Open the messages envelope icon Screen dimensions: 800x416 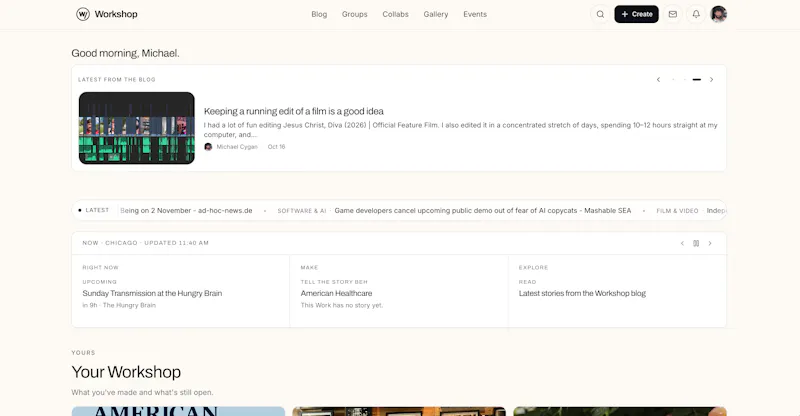pos(673,14)
